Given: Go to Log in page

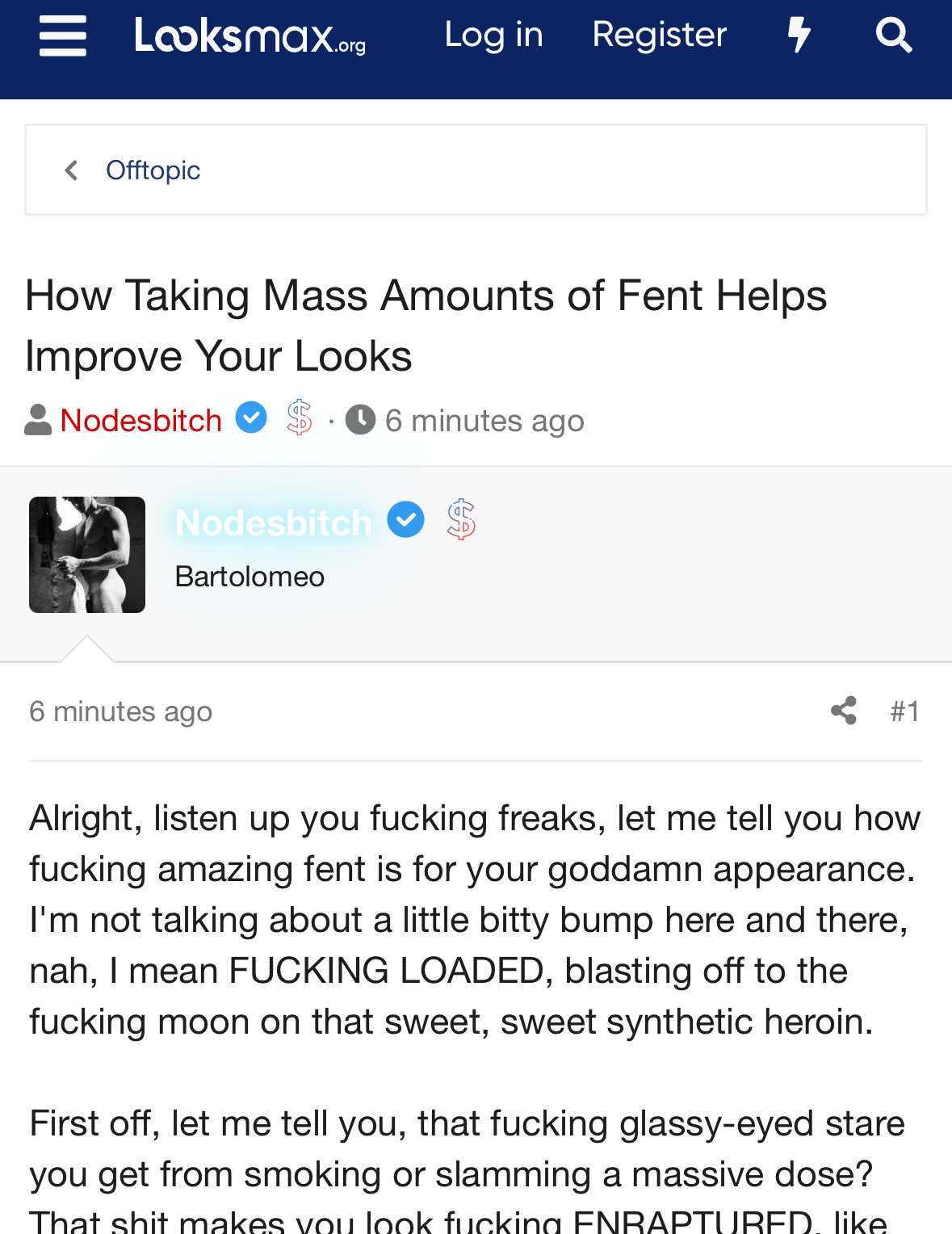Looking at the screenshot, I should [x=493, y=35].
